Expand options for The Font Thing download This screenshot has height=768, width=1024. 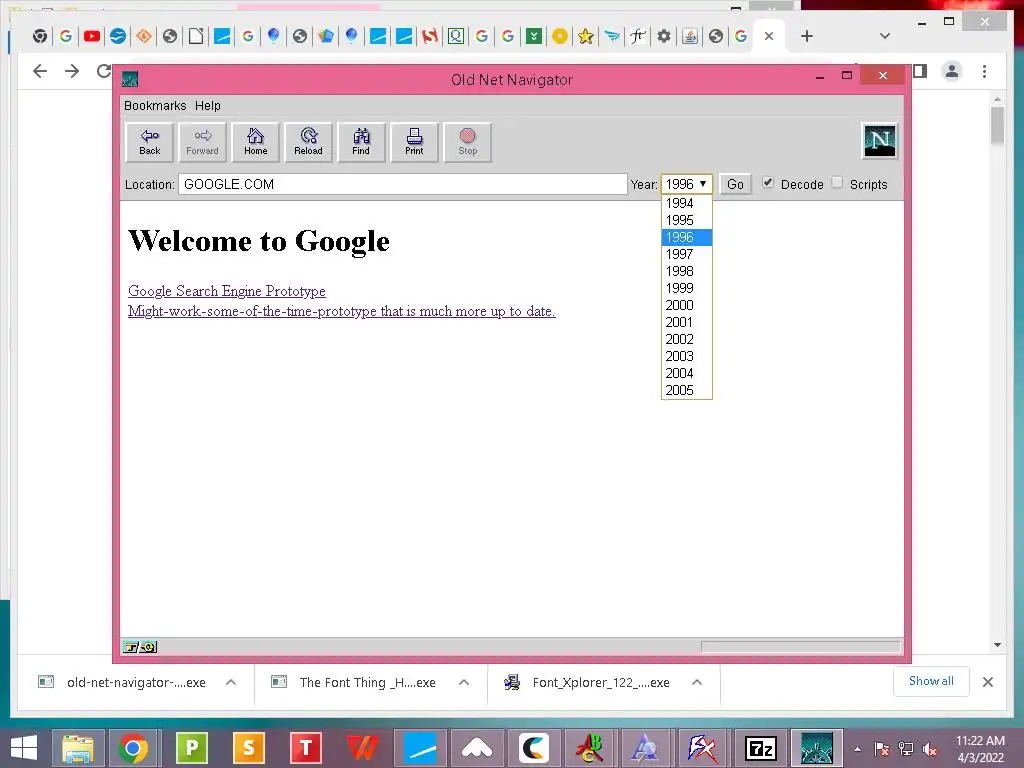464,682
